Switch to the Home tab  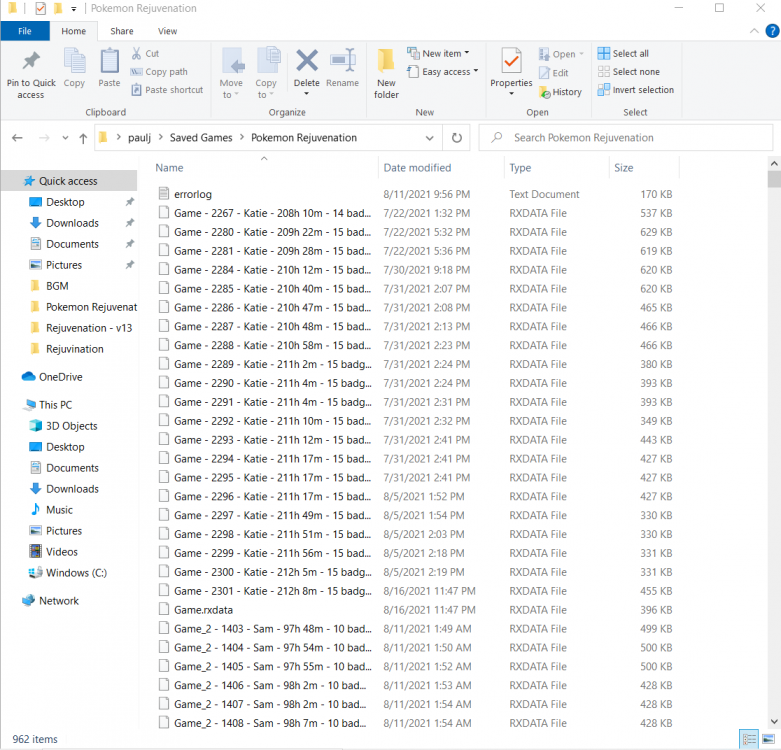click(x=74, y=31)
